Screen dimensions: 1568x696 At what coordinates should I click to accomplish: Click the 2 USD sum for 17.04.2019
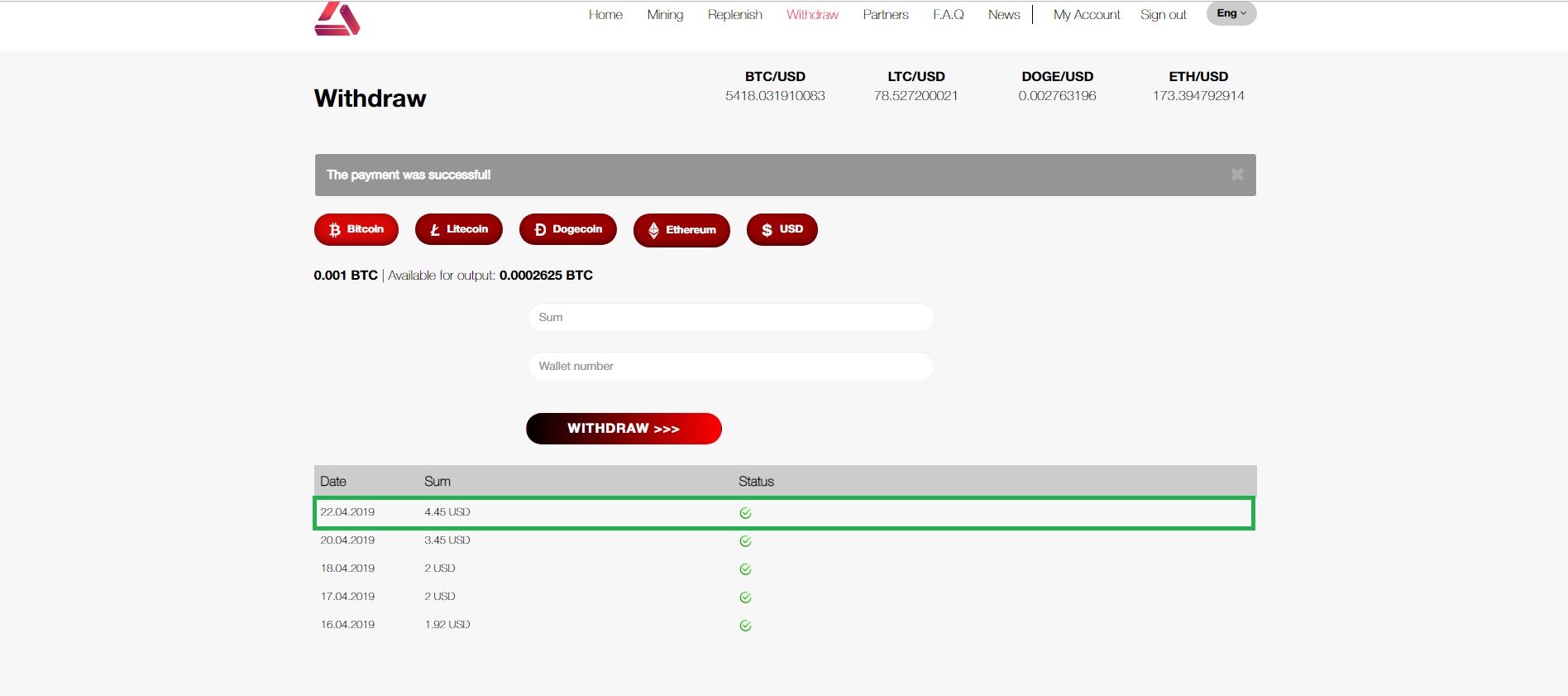coord(440,597)
